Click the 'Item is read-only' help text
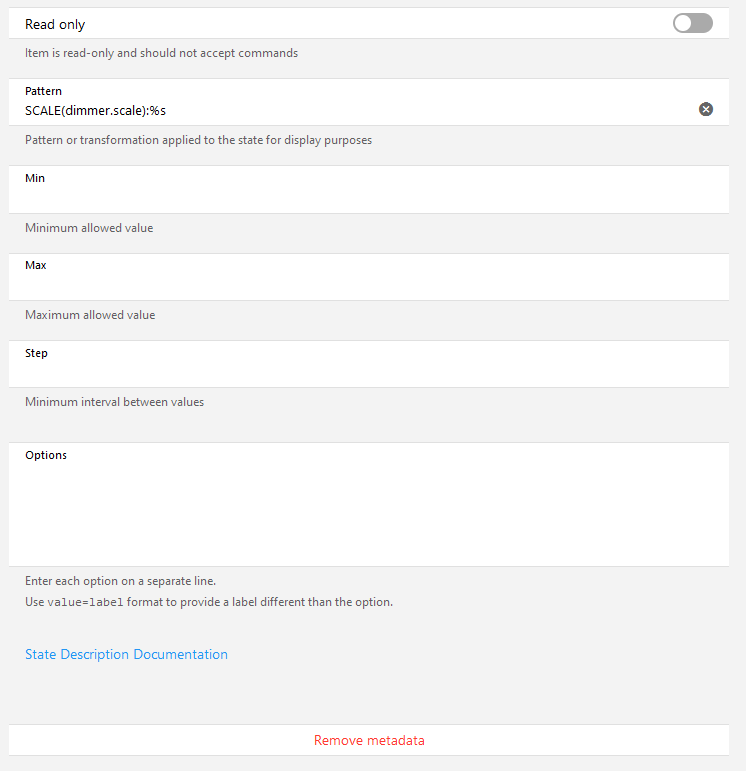This screenshot has width=746, height=771. (161, 53)
